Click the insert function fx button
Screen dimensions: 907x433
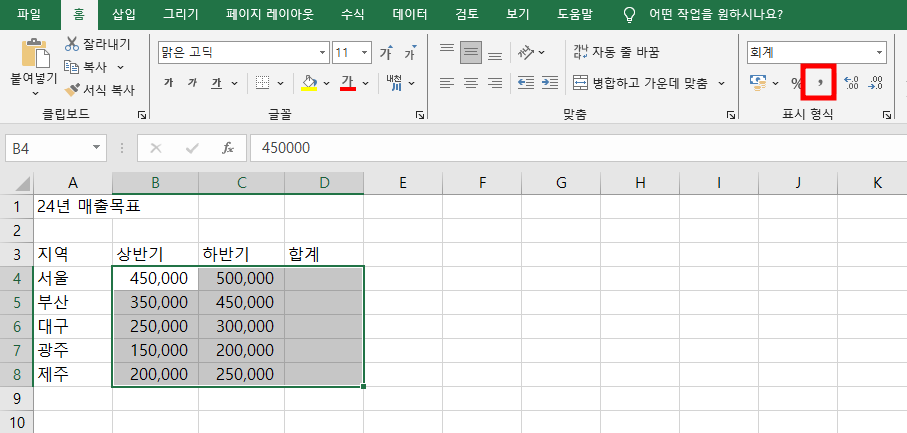tap(228, 149)
